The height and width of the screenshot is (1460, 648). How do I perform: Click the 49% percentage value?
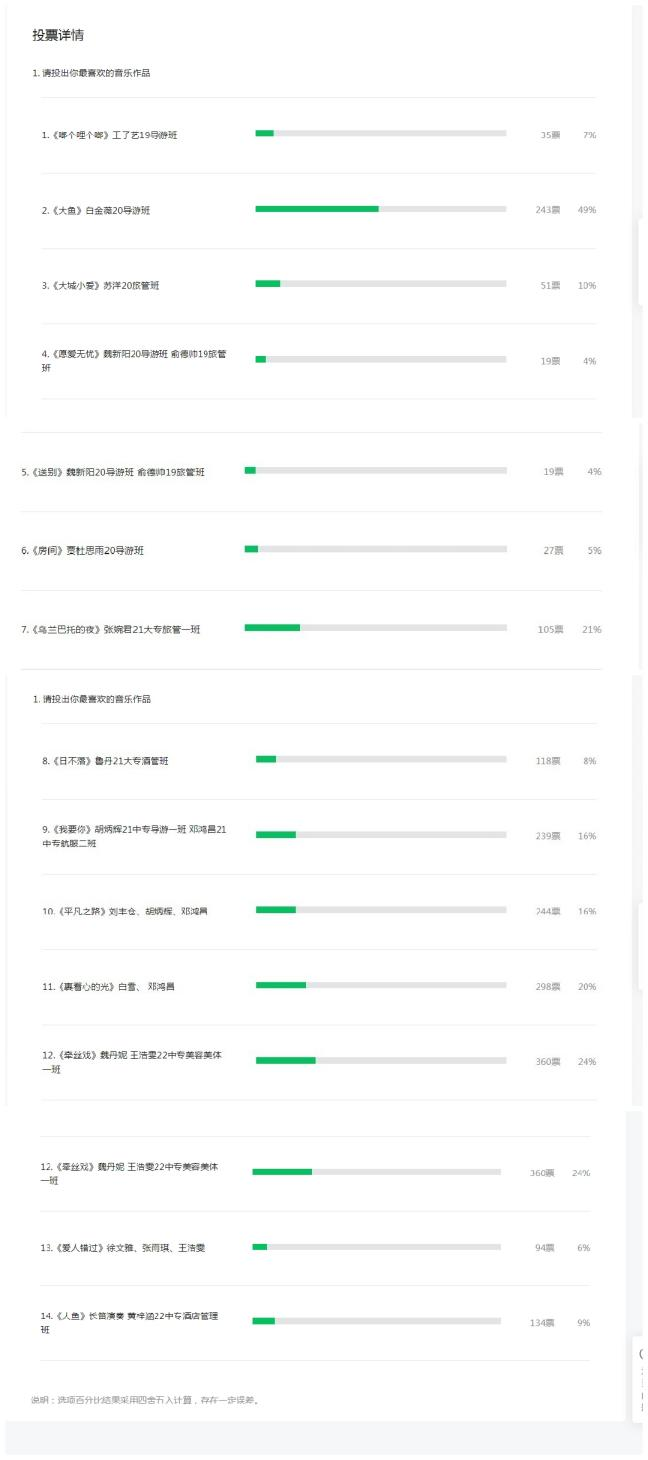click(587, 210)
